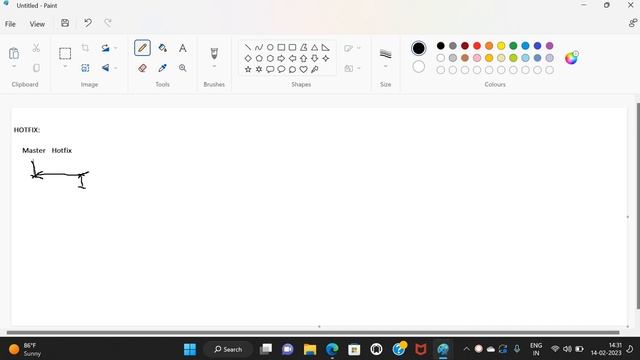Pick the five-point star shape
Viewport: 640px width, 360px height.
pos(248,69)
